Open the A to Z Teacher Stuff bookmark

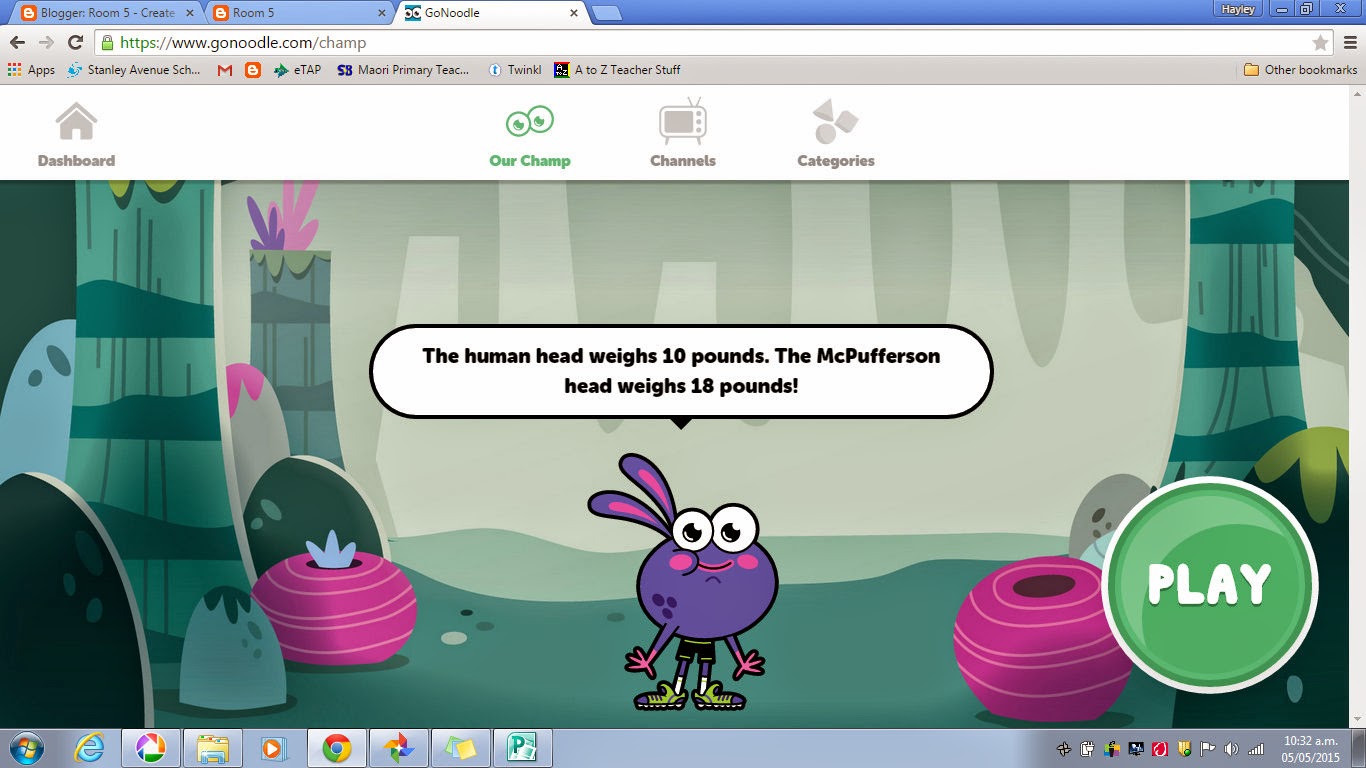coord(618,70)
